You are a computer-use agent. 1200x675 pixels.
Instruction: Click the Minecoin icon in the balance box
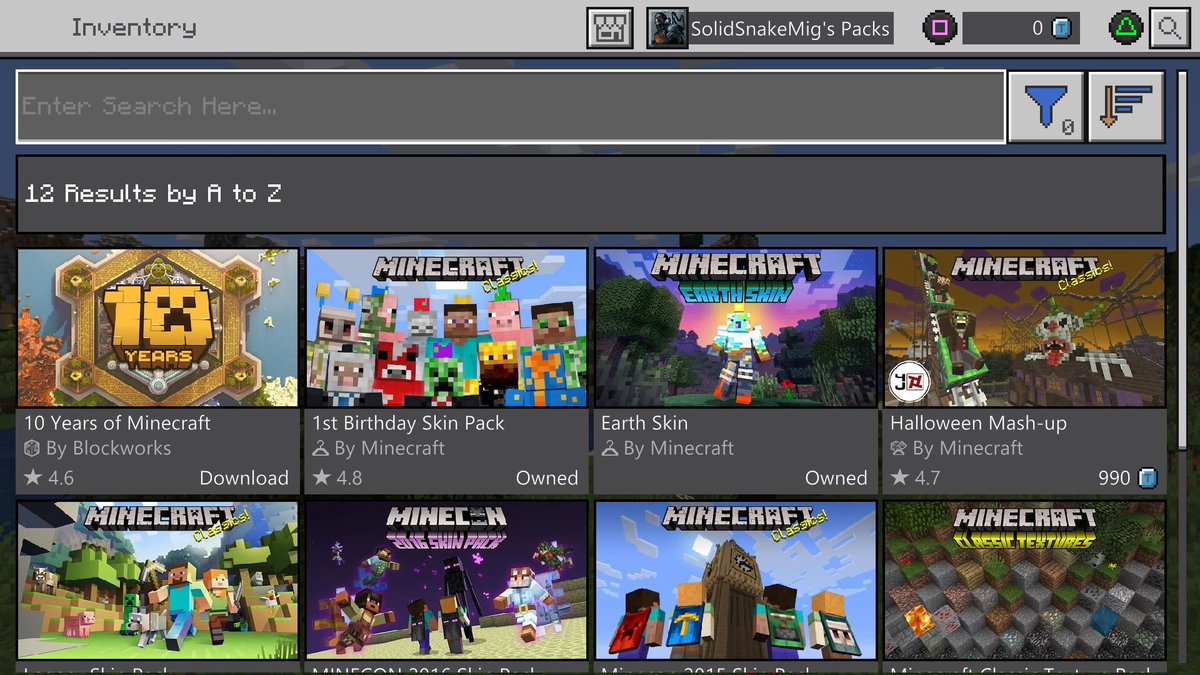1062,29
